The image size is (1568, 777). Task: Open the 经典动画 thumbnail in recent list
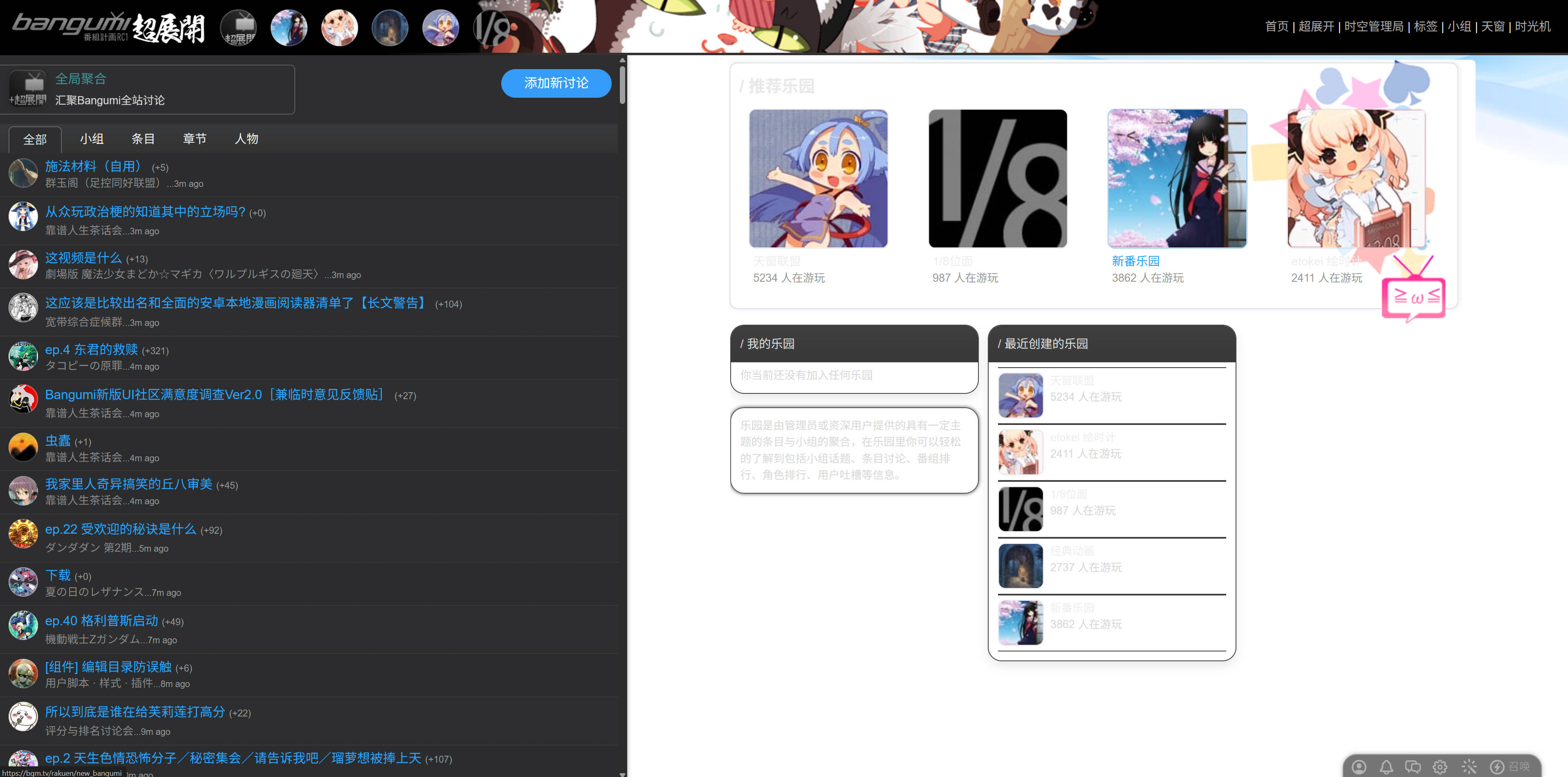[x=1020, y=566]
